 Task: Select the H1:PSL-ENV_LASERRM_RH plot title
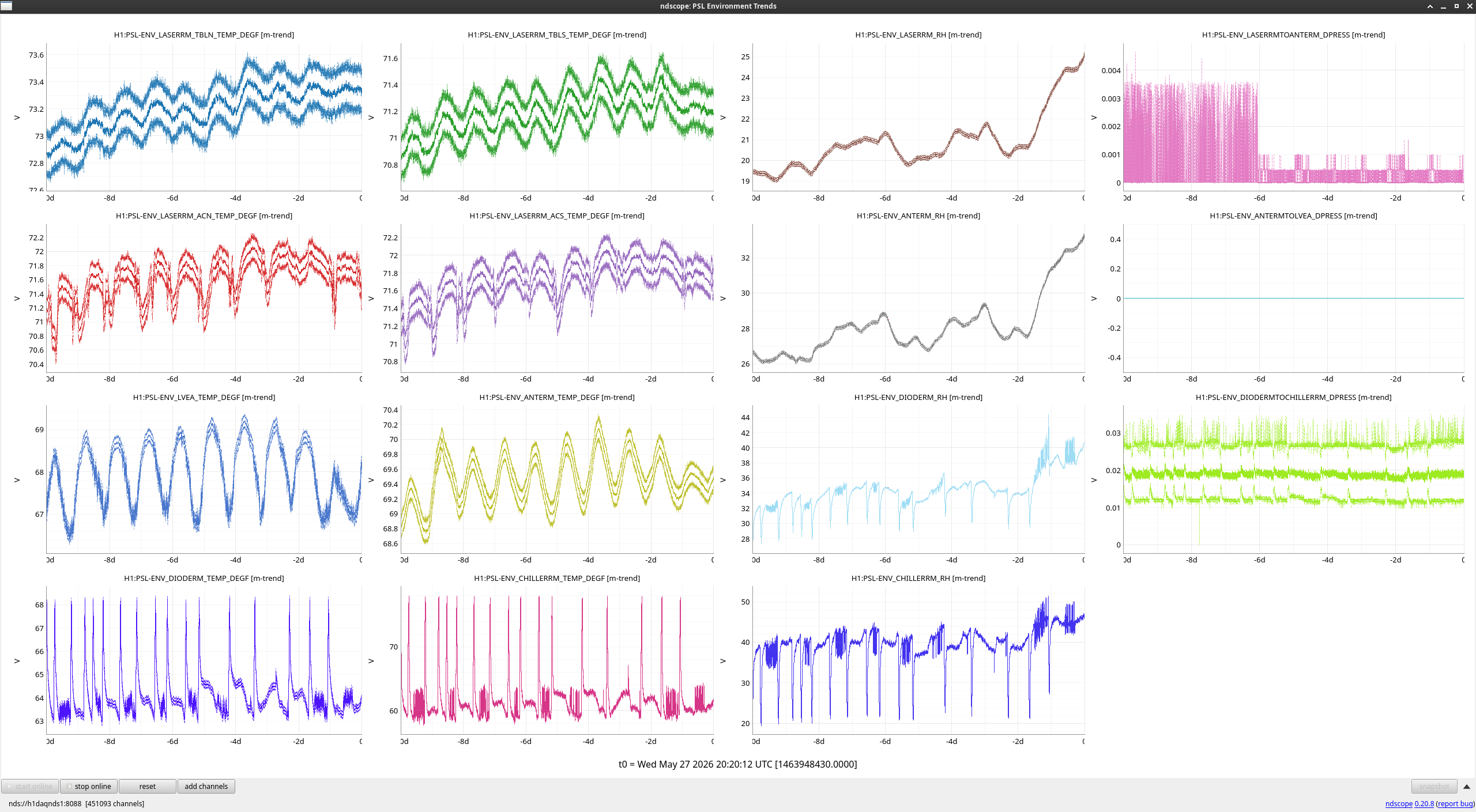pyautogui.click(x=918, y=35)
